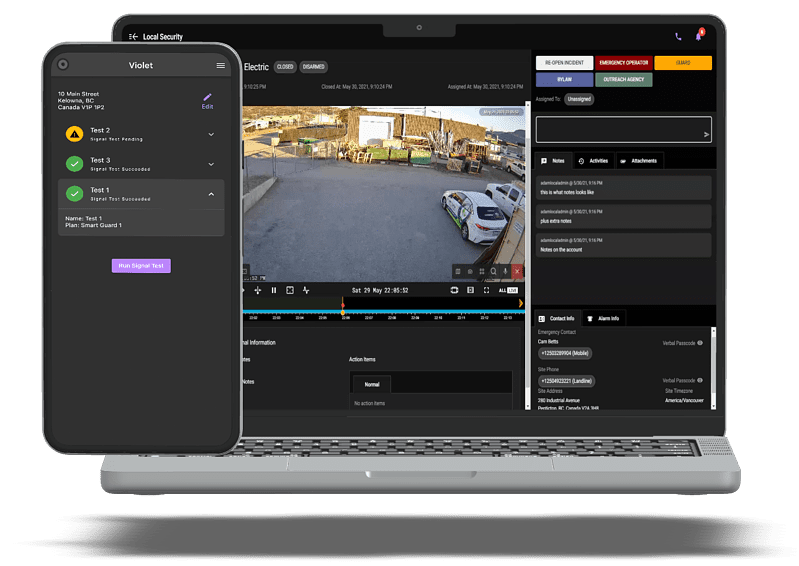Send the note with the arrow icon
This screenshot has width=799, height=566.
click(706, 134)
